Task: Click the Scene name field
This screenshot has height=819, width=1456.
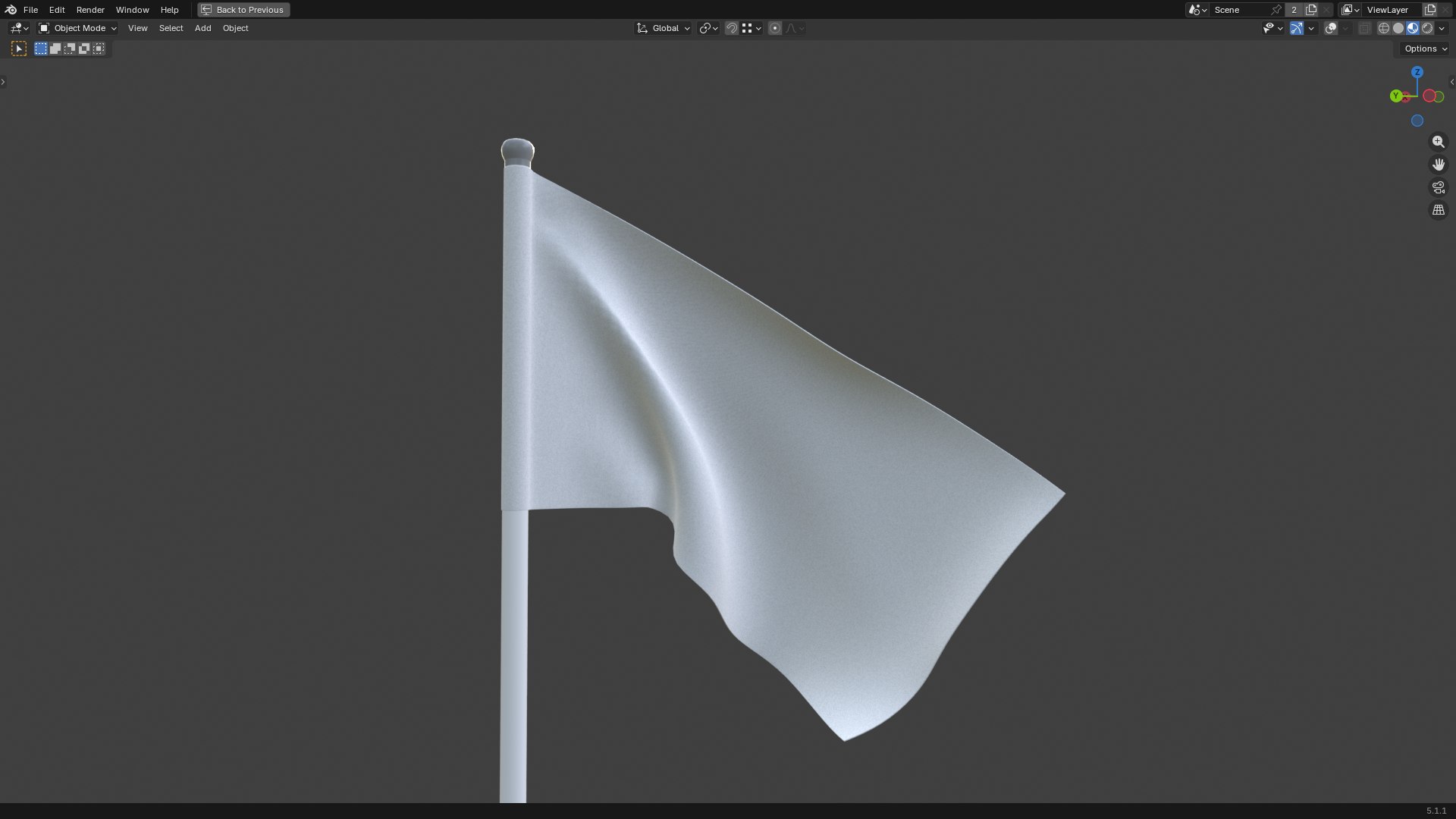Action: 1239,10
